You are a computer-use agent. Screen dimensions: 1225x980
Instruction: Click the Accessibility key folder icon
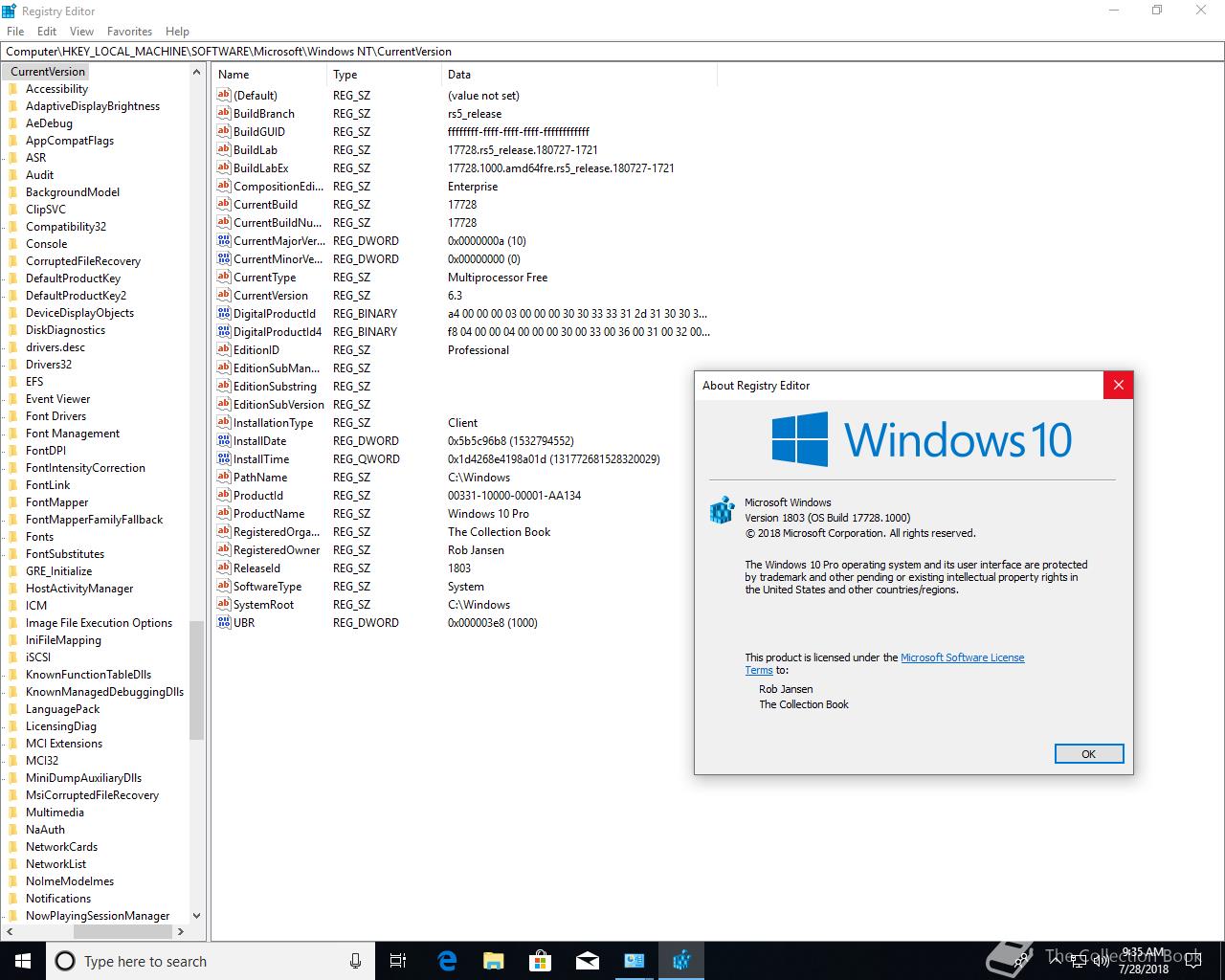coord(13,89)
